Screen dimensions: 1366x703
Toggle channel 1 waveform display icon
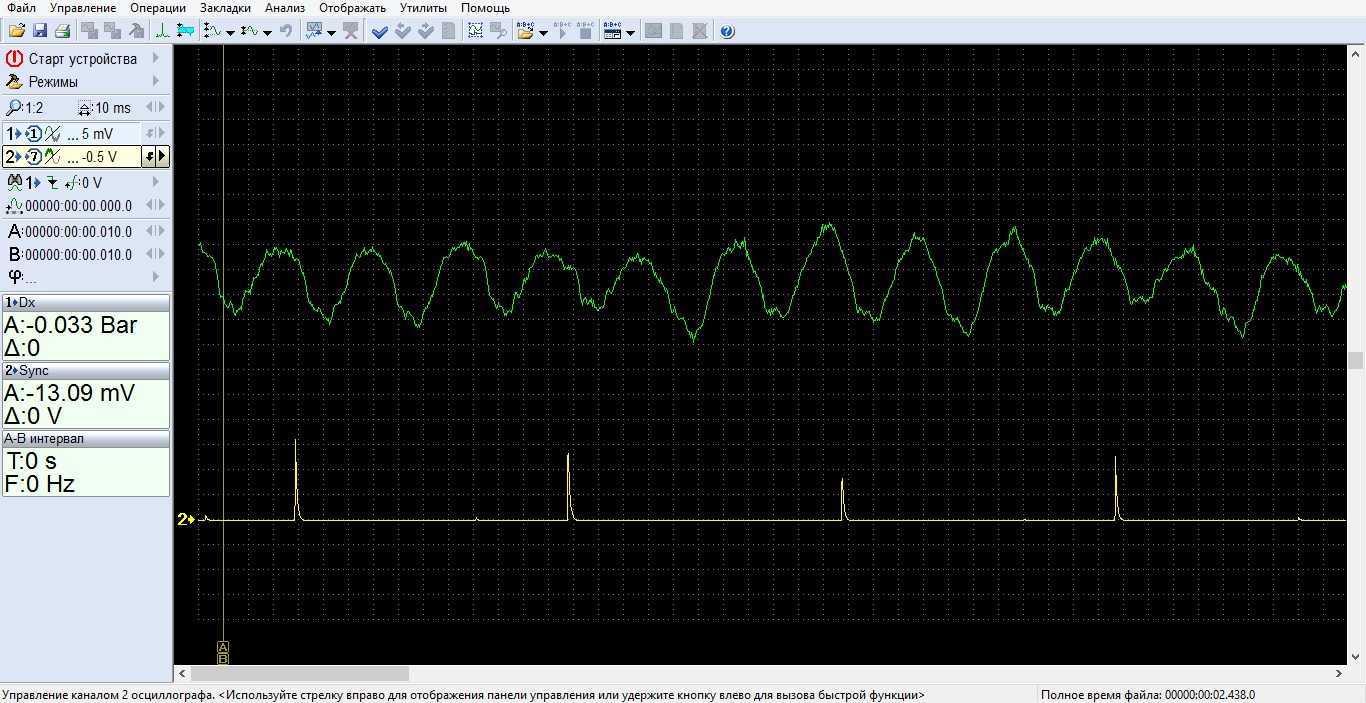coord(52,133)
